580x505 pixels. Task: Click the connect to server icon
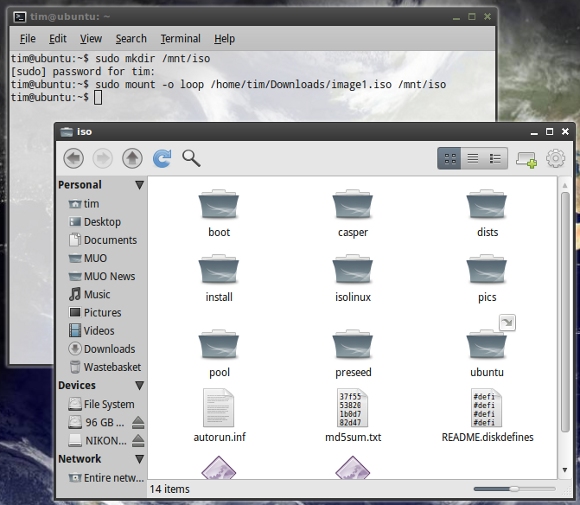[526, 159]
